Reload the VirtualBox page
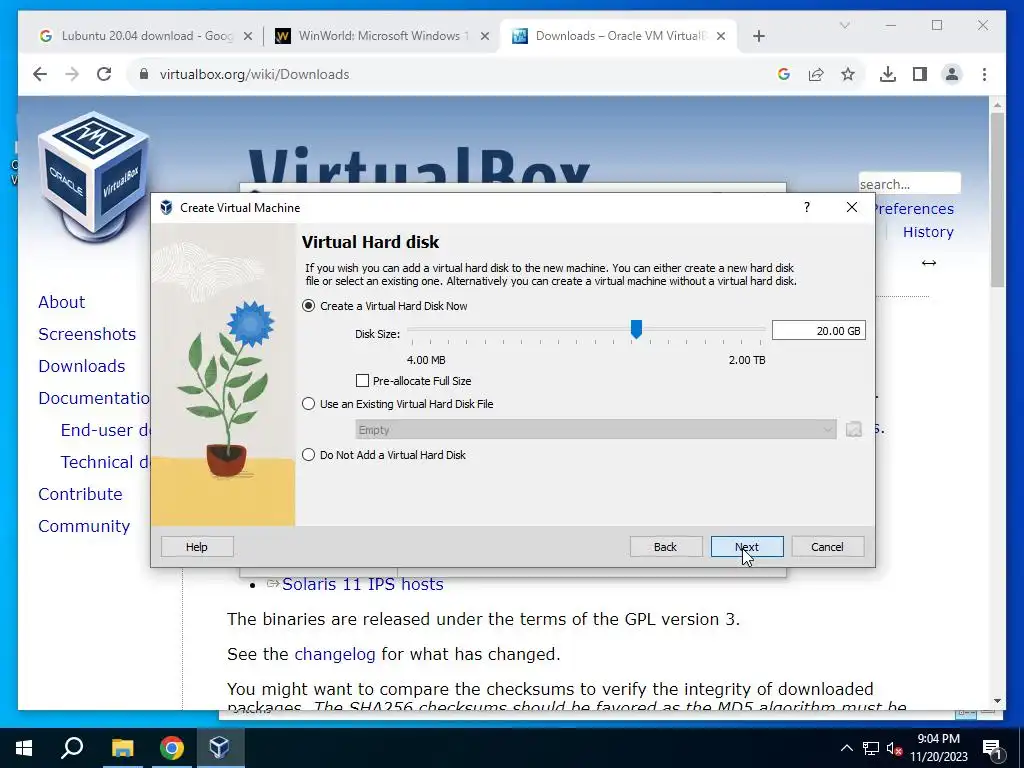The image size is (1024, 768). click(x=104, y=74)
